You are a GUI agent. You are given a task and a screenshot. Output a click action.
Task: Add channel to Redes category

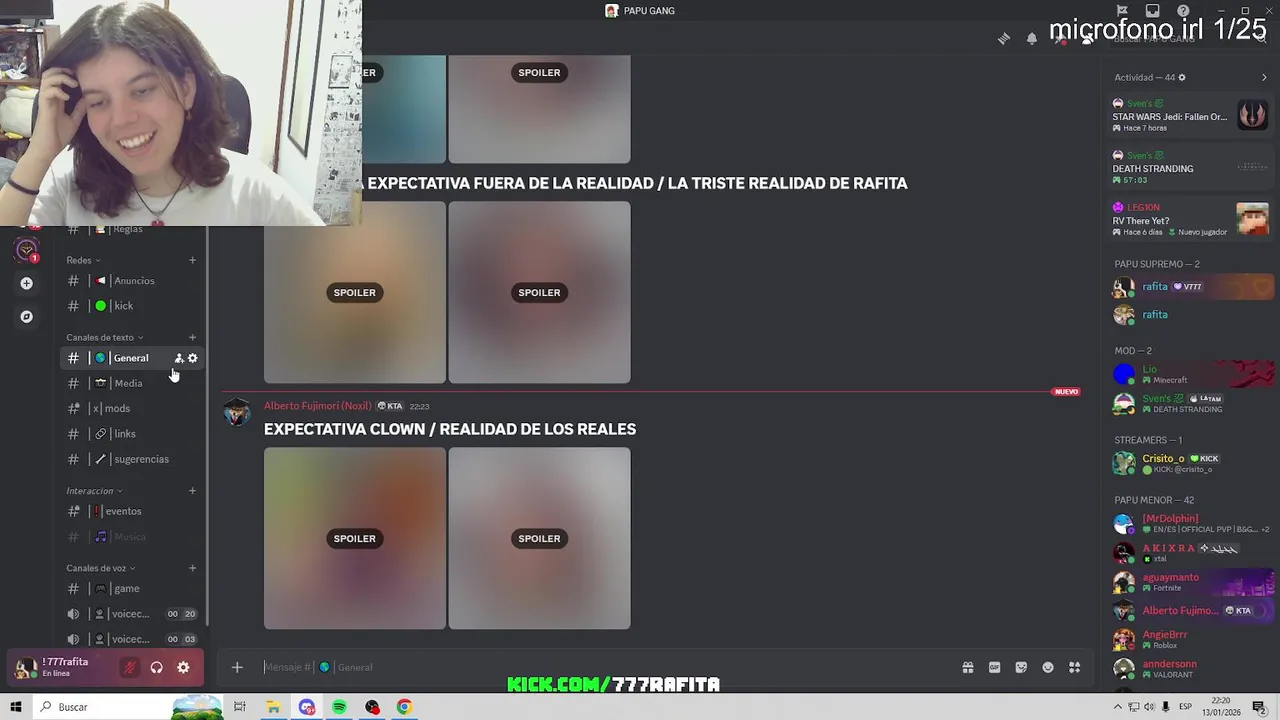(193, 260)
